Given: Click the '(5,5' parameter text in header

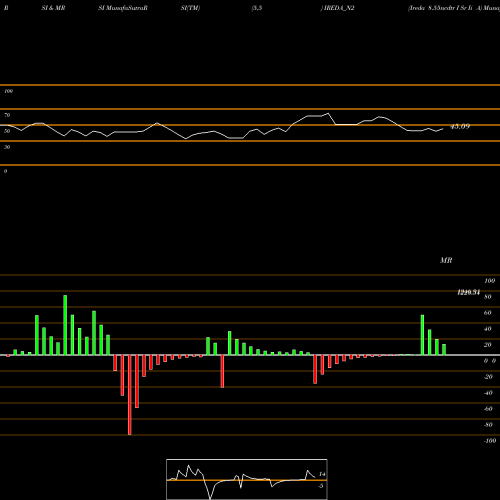Looking at the screenshot, I should [x=257, y=8].
